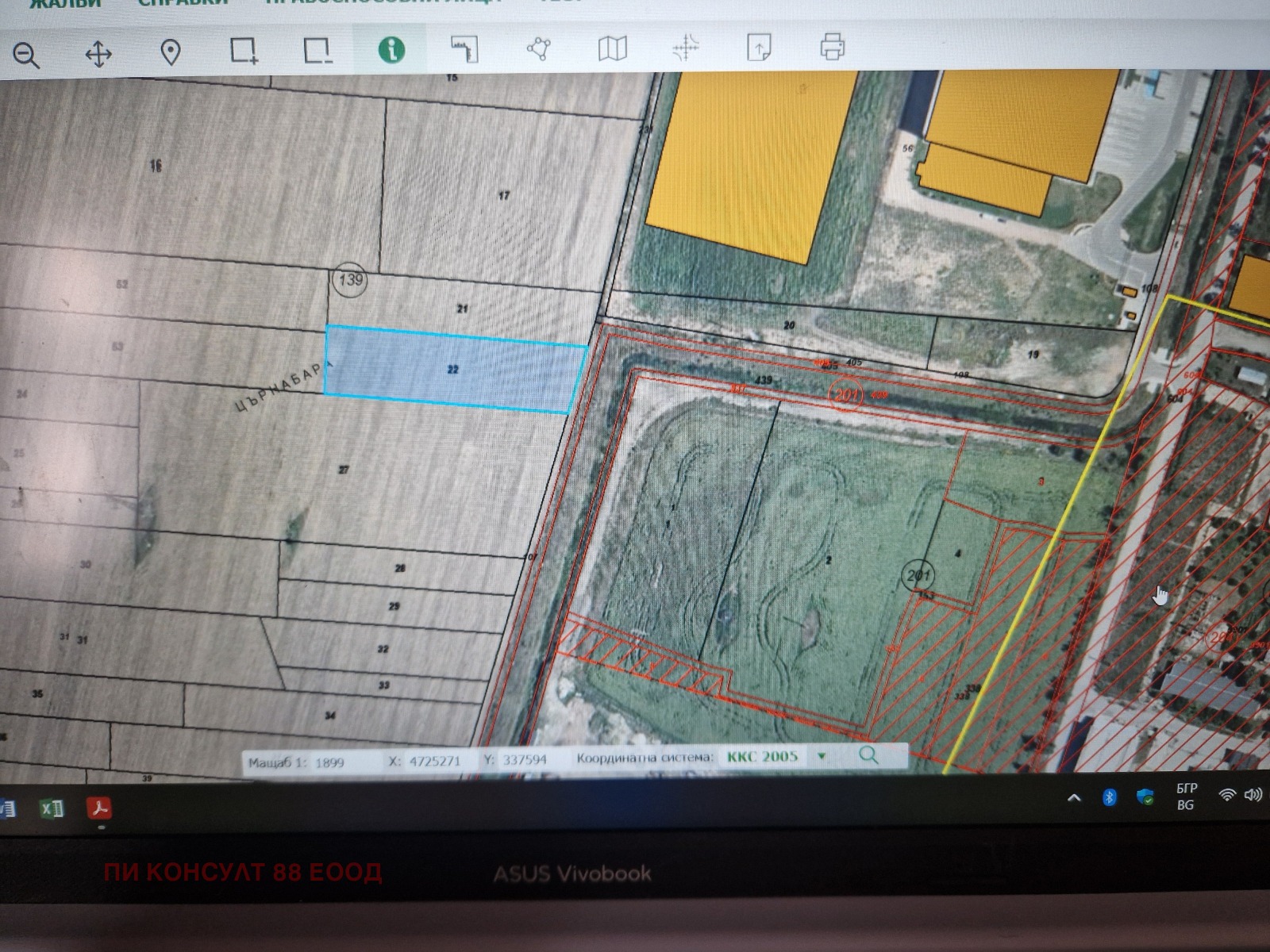Open the KKC 2005 coordinate system dropdown
This screenshot has width=1270, height=952.
[x=822, y=756]
